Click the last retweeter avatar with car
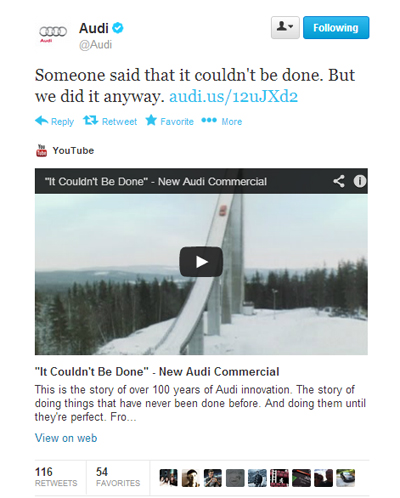Viewport: 400px width, 498px height. (x=345, y=478)
